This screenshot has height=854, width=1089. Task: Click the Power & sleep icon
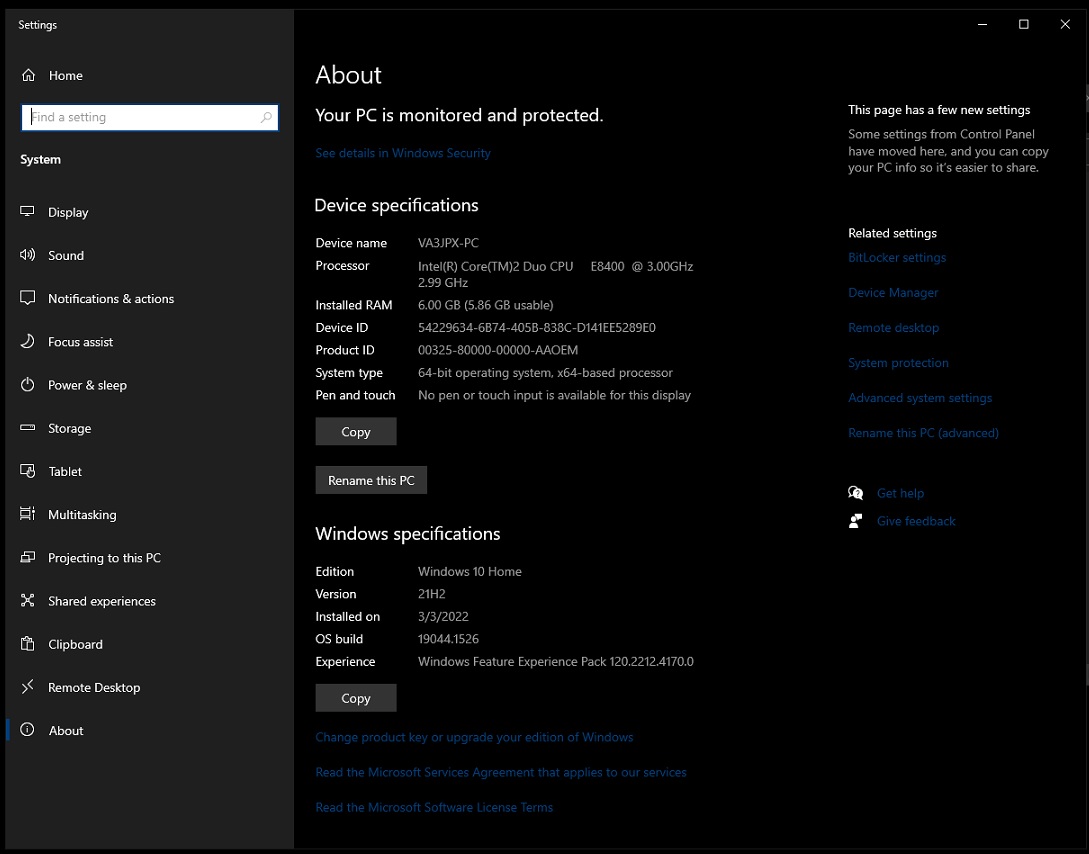(x=28, y=385)
